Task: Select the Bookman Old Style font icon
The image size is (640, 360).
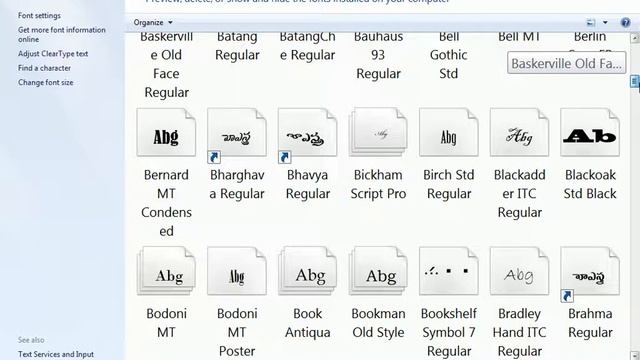Action: [378, 271]
